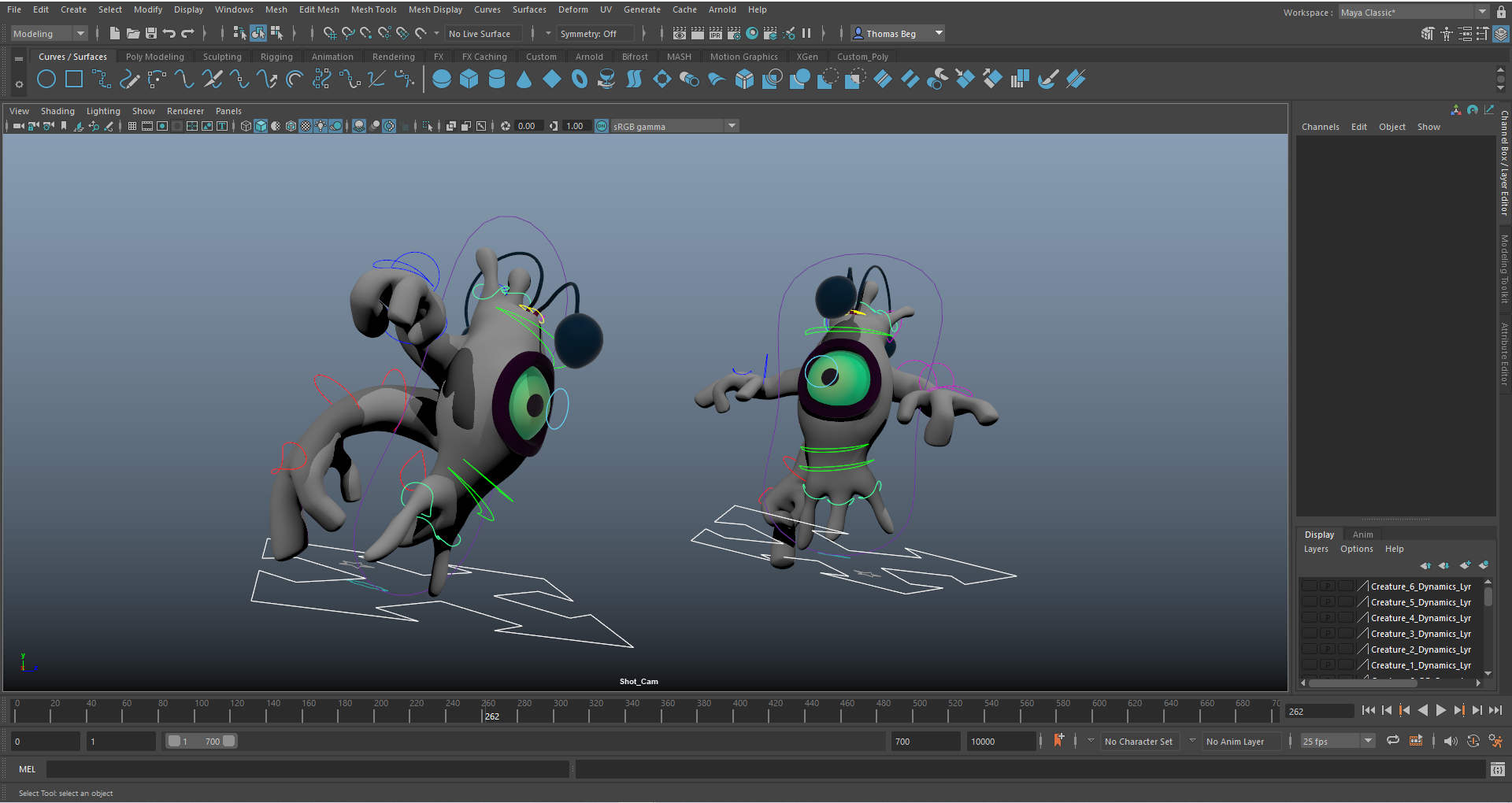This screenshot has width=1512, height=803.
Task: Click the polygon cube shelf icon
Action: 469,80
